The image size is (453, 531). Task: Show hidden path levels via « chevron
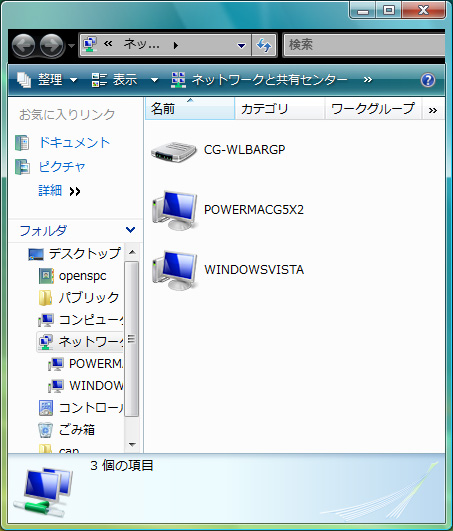coord(108,44)
